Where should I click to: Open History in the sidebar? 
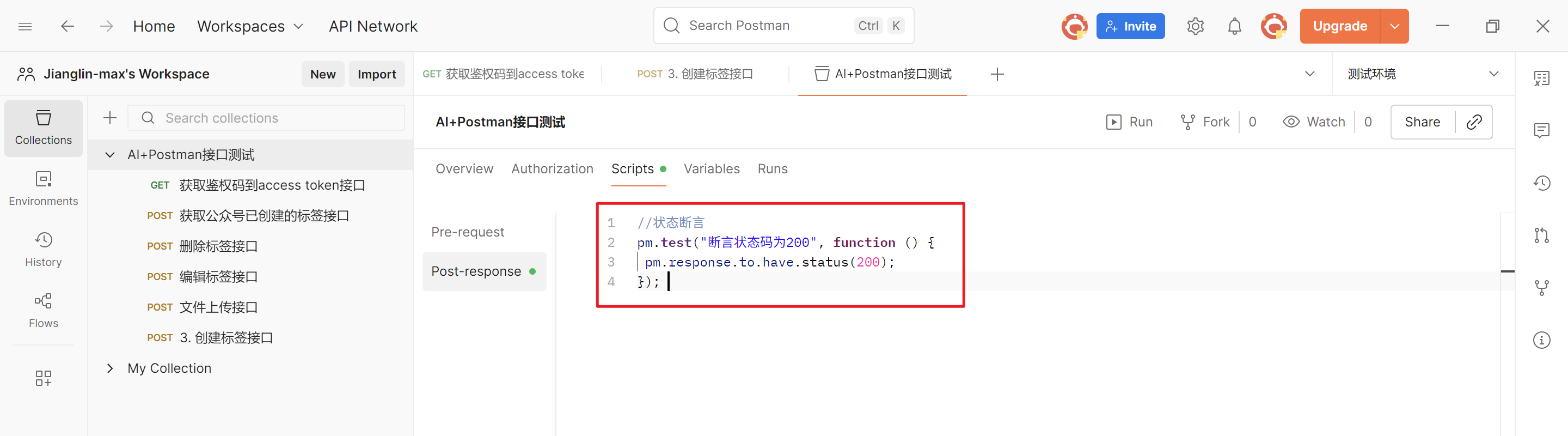43,250
